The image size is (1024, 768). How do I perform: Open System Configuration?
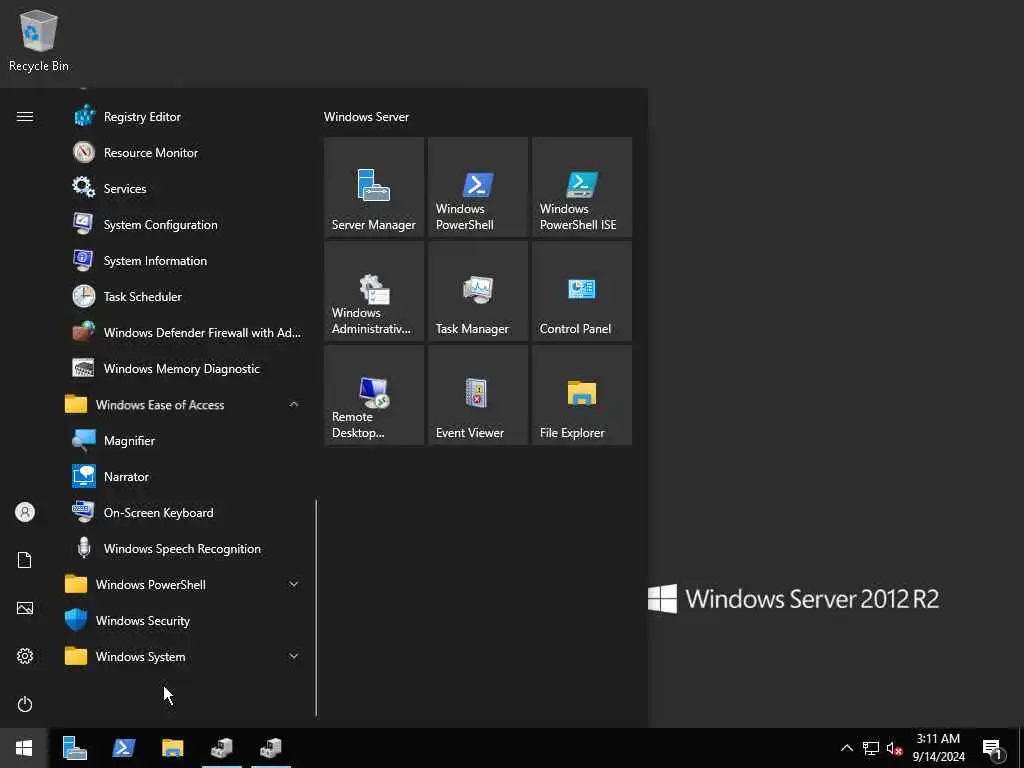coord(183,225)
